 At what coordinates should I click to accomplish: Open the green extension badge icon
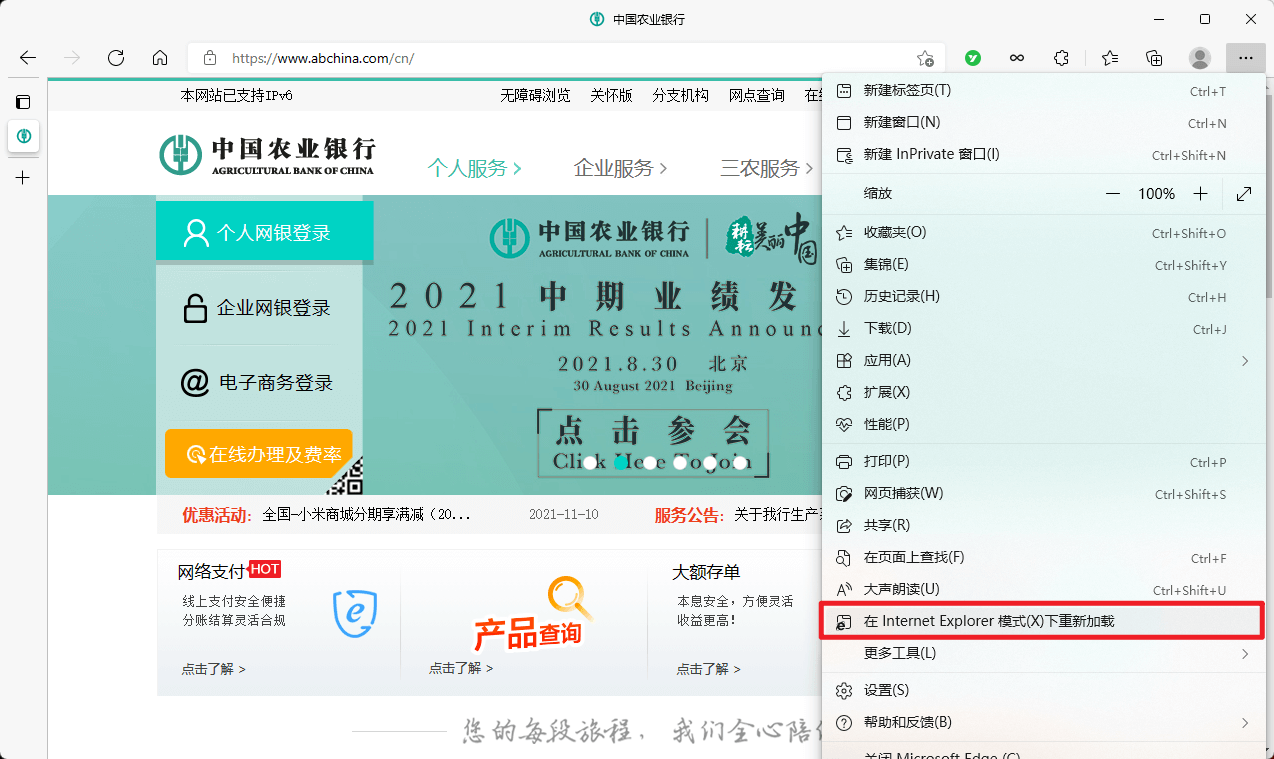coord(972,58)
